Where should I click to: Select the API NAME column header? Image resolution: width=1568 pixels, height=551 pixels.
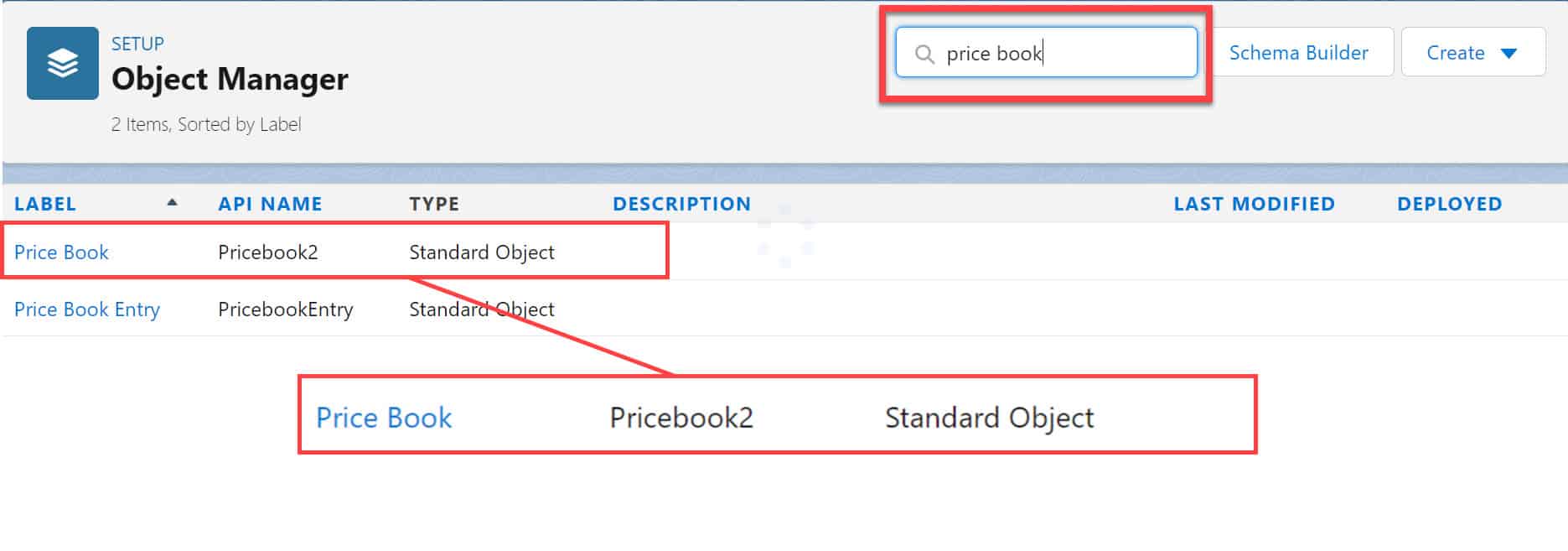[269, 203]
